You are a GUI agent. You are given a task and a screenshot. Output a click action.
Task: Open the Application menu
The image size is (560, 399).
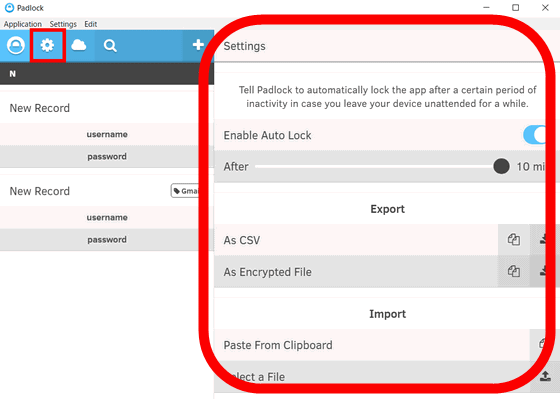tap(22, 24)
